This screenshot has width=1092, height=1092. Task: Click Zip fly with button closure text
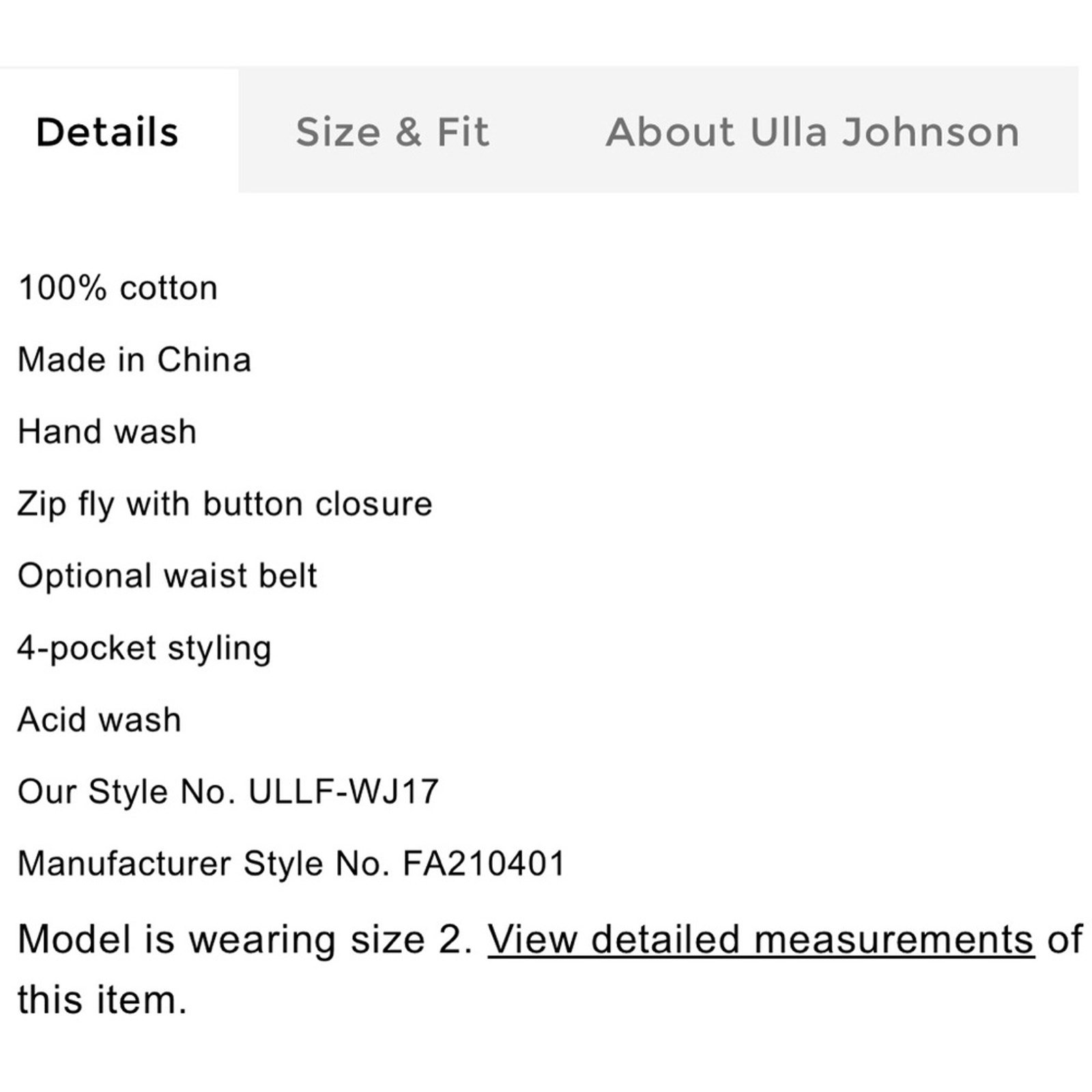[225, 504]
